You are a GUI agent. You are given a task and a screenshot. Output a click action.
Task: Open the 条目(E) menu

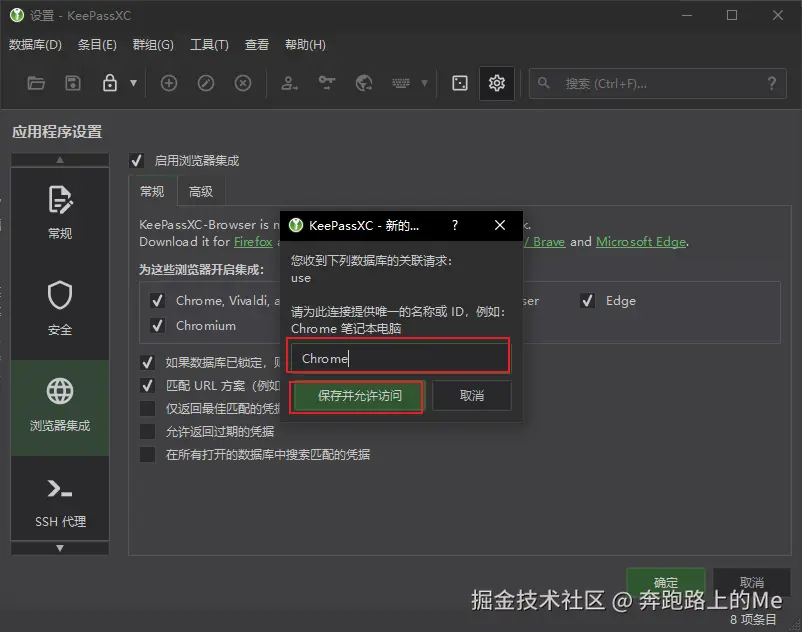click(97, 45)
